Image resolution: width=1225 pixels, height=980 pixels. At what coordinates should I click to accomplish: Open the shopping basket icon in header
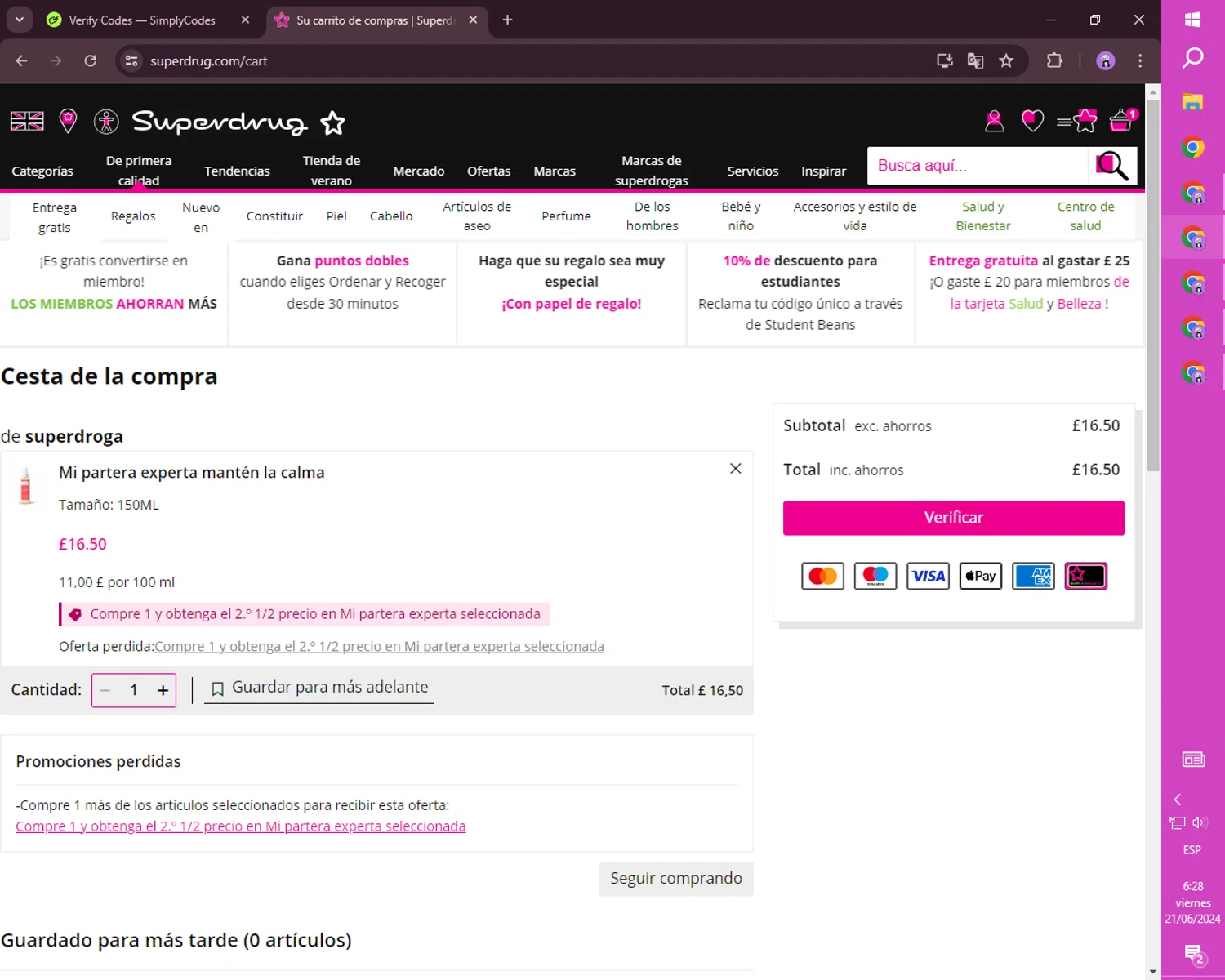tap(1123, 120)
